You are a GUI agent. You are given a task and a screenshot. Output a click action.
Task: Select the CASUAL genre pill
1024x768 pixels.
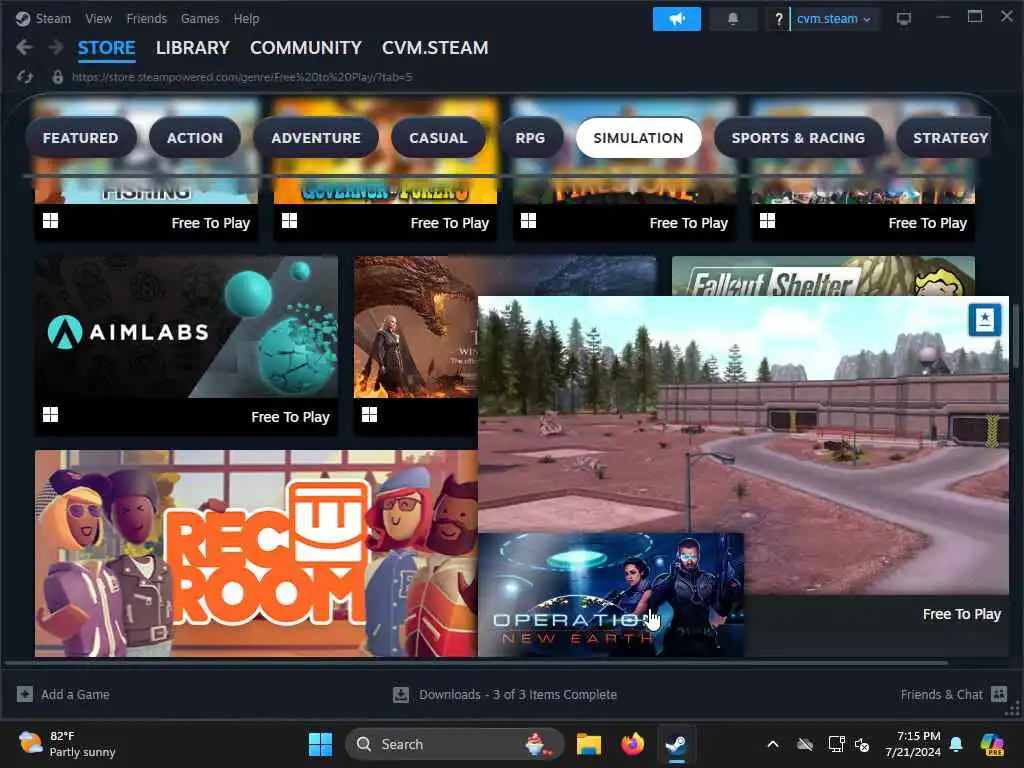(x=438, y=138)
